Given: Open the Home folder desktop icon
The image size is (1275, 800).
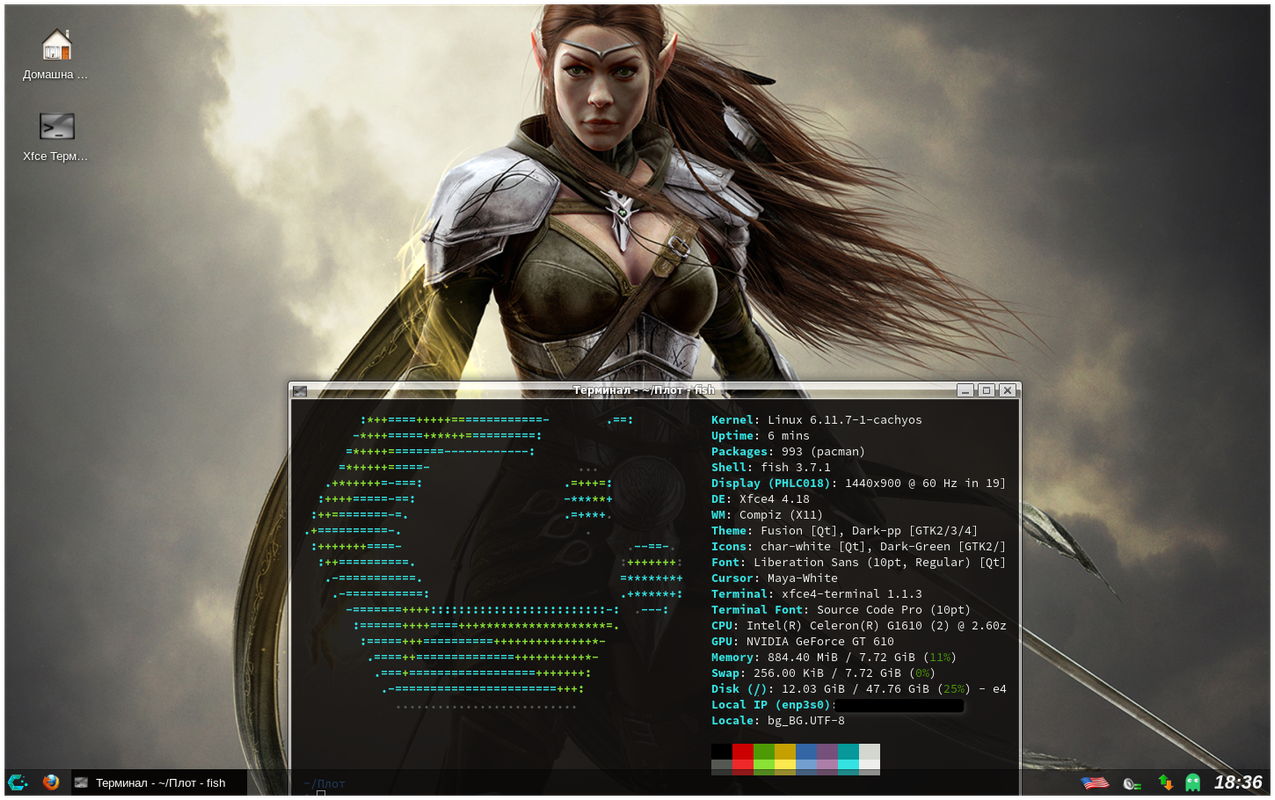Looking at the screenshot, I should pyautogui.click(x=56, y=54).
